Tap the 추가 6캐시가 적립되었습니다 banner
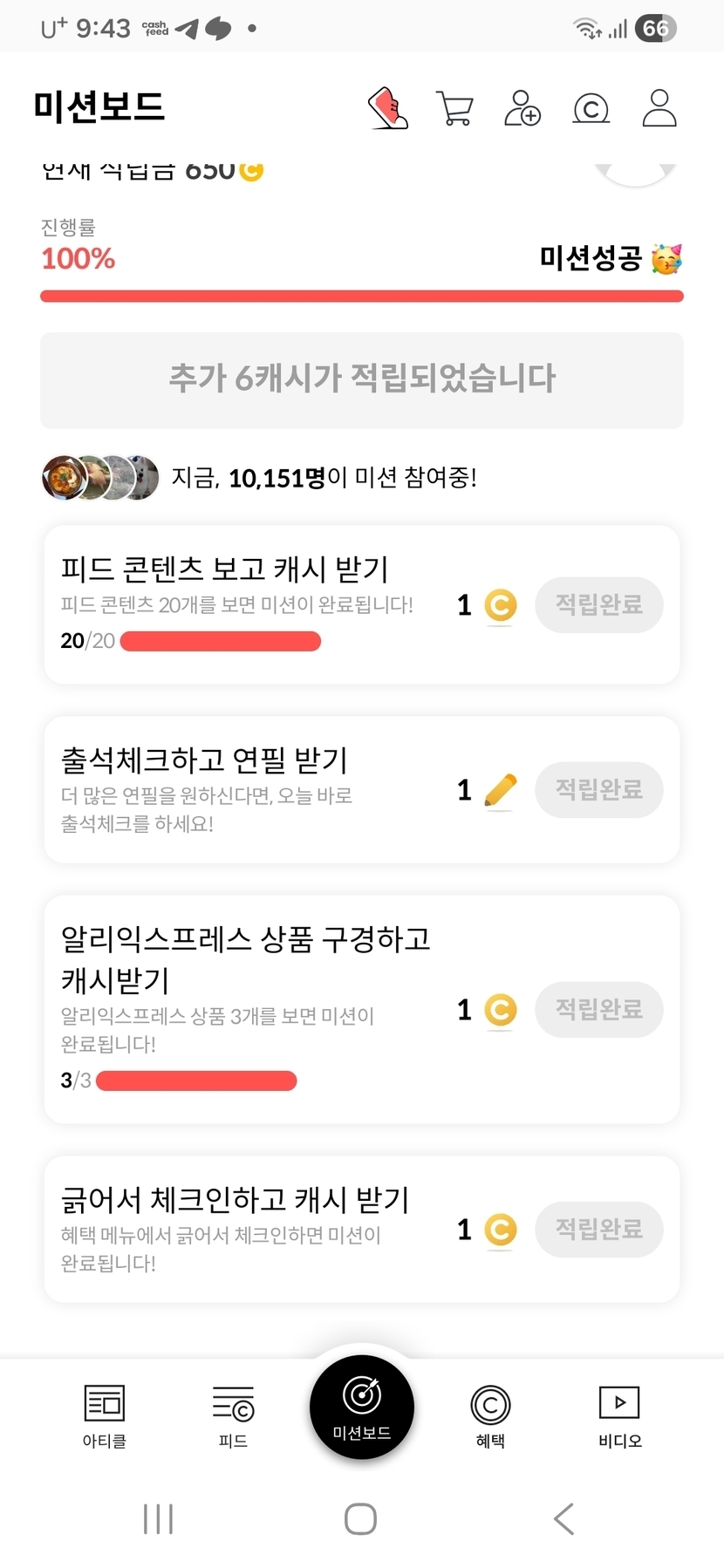The width and height of the screenshot is (724, 1568). (362, 379)
